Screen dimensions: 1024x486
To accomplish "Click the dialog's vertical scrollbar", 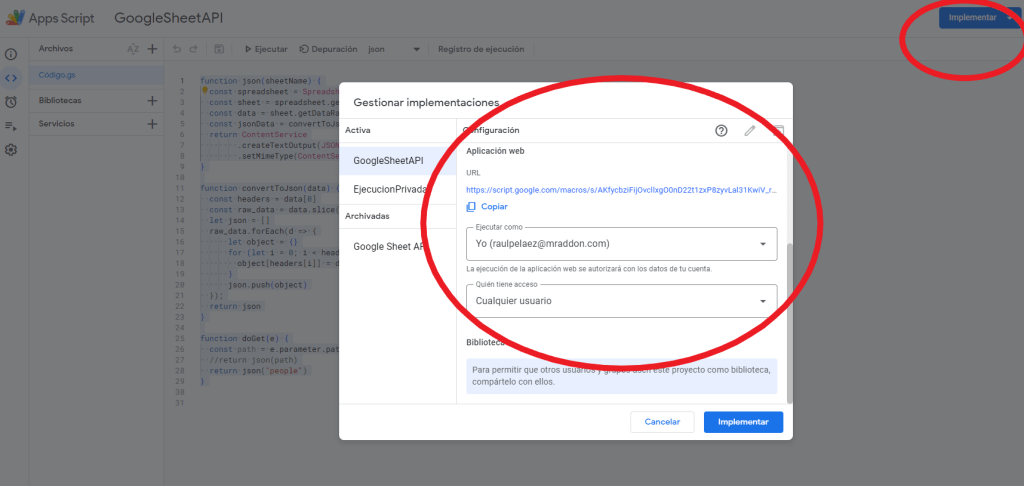I will coord(788,320).
